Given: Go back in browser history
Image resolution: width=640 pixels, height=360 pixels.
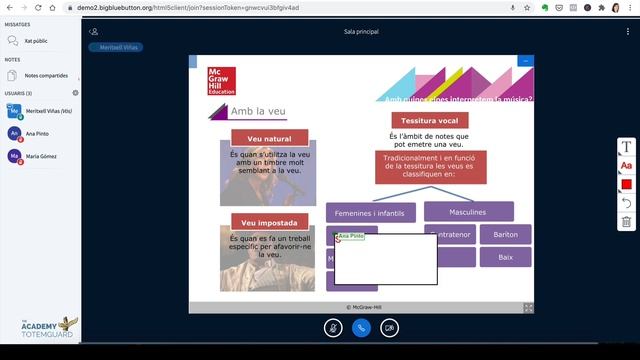Looking at the screenshot, I should click(x=10, y=8).
